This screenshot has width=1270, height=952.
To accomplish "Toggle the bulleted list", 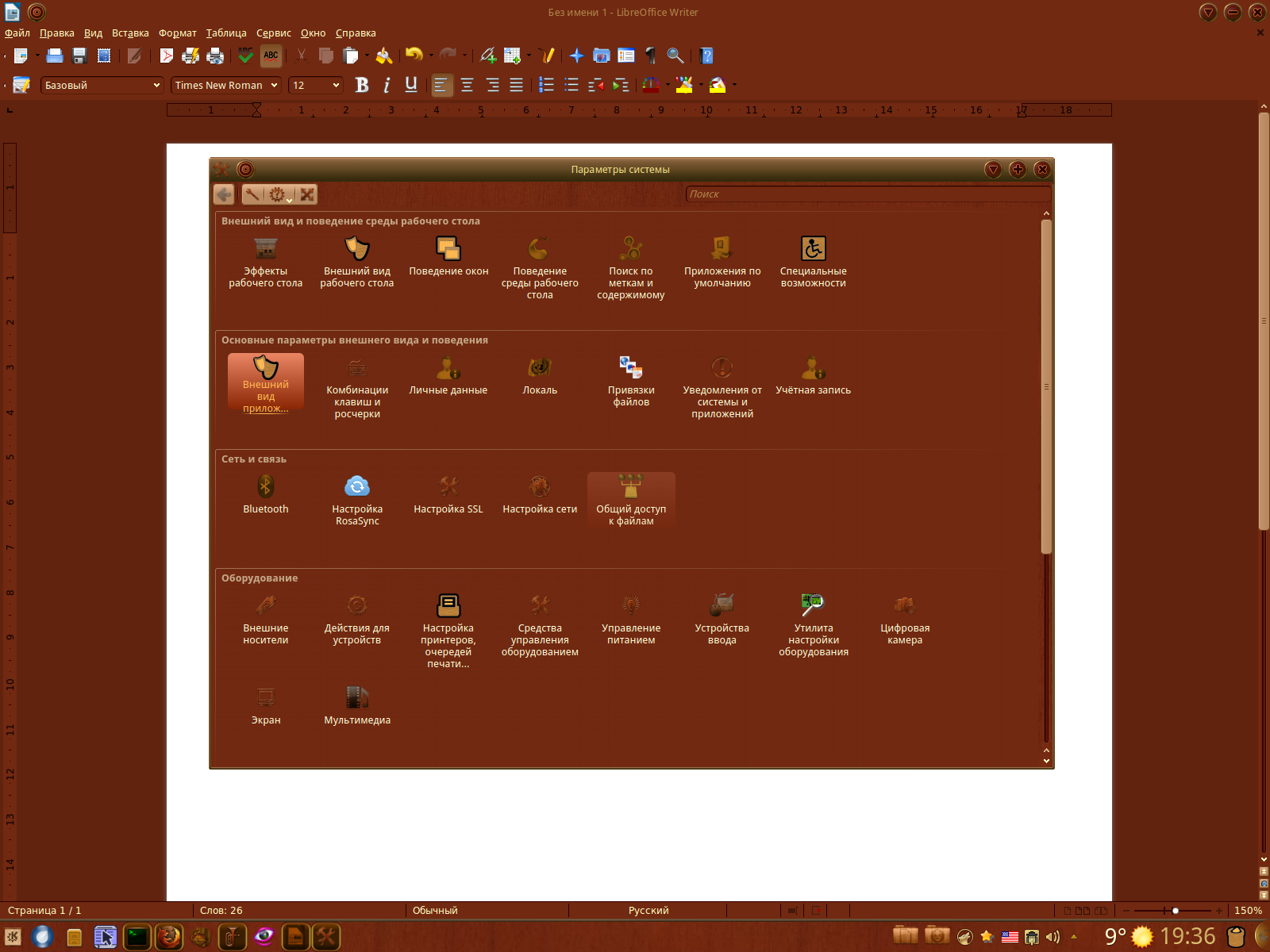I will point(571,85).
